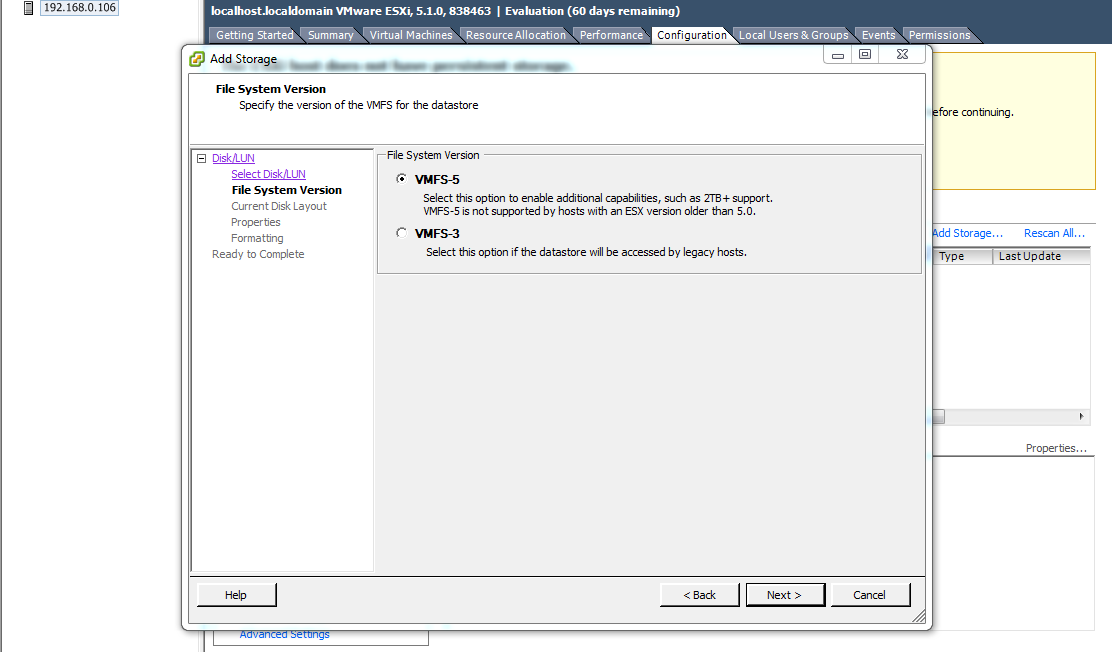Open datastore Properties... link
Image resolution: width=1112 pixels, height=652 pixels.
(x=1056, y=448)
